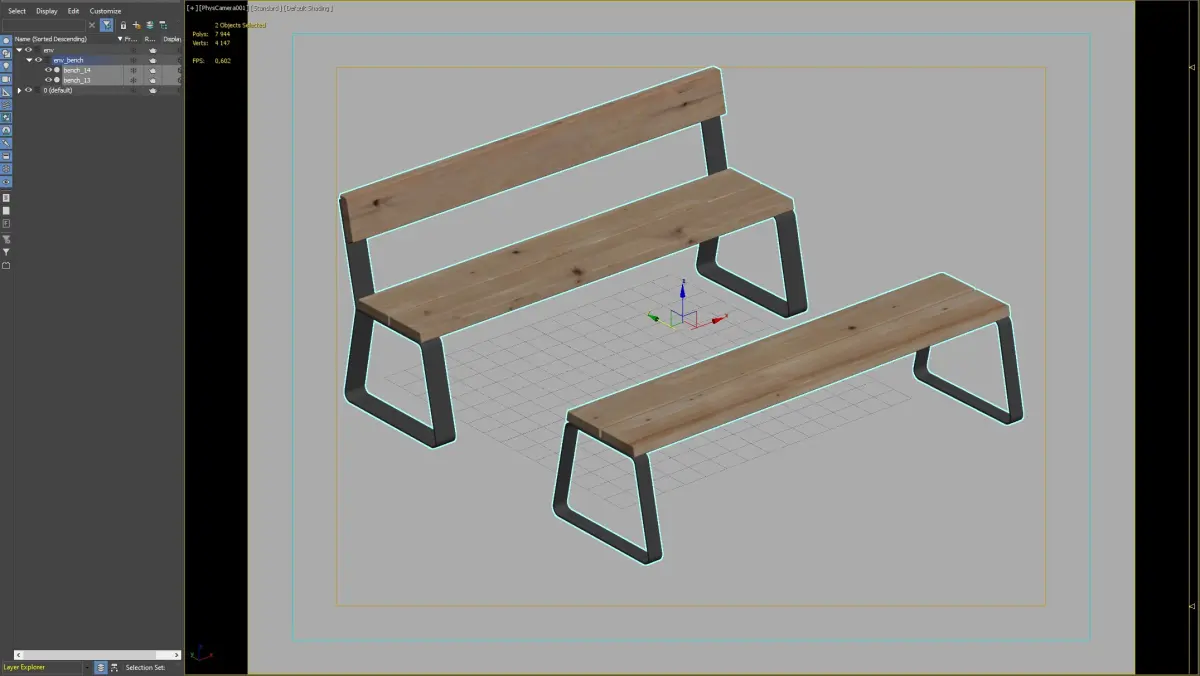Image resolution: width=1200 pixels, height=676 pixels.
Task: Clear the search field with X
Action: pos(92,25)
